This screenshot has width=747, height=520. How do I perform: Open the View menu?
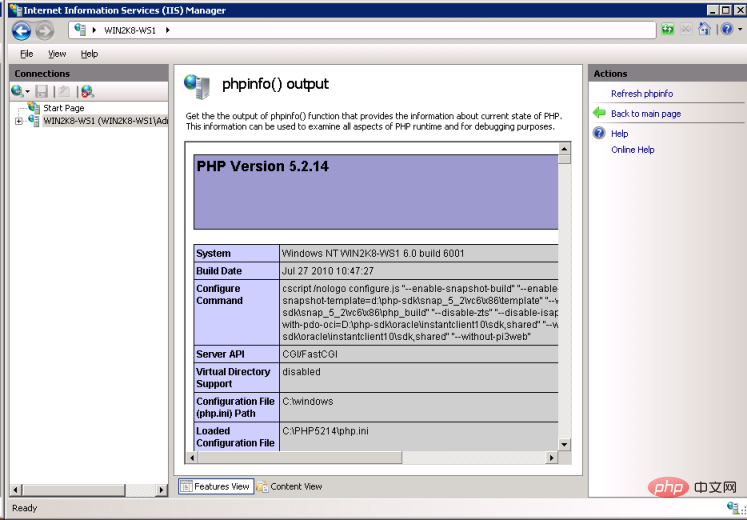[57, 54]
